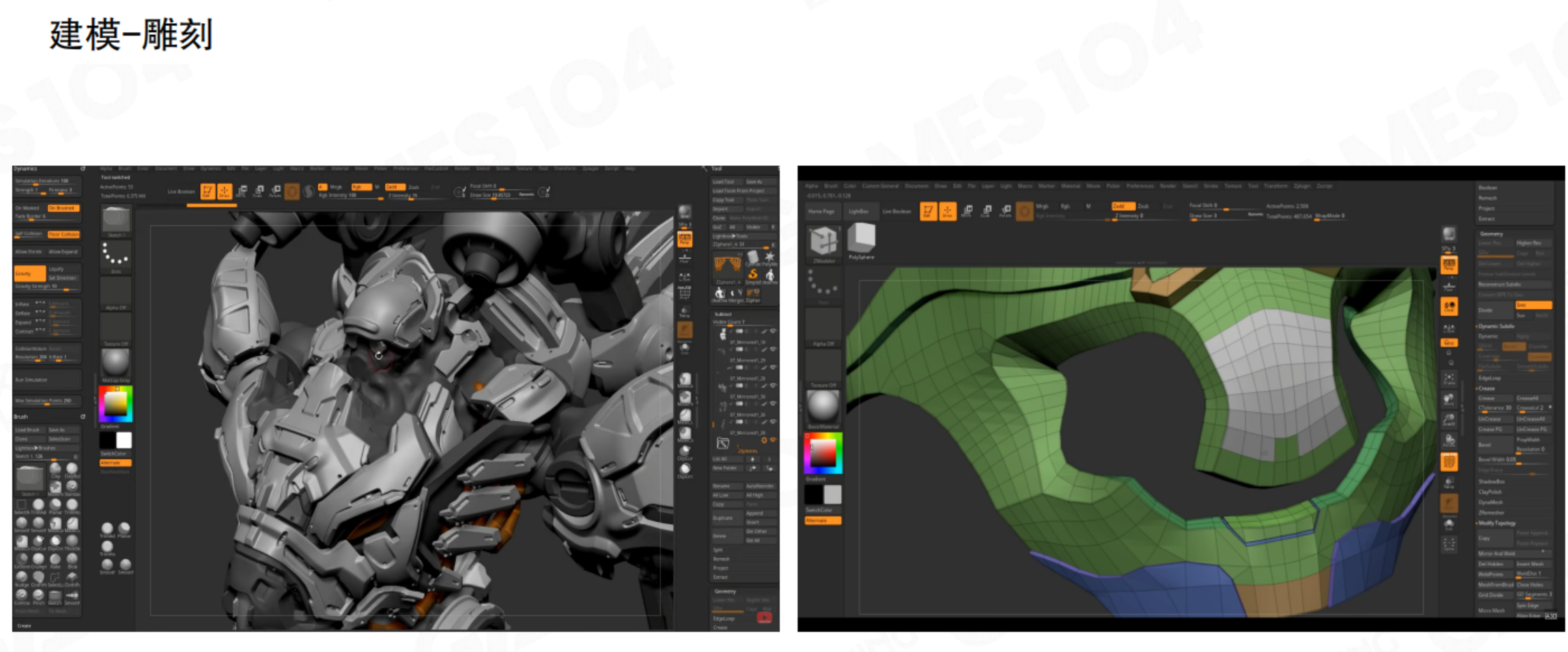The image size is (1568, 652).
Task: Click the Sketch brush thumbnail below Tool switched
Action: [x=116, y=219]
